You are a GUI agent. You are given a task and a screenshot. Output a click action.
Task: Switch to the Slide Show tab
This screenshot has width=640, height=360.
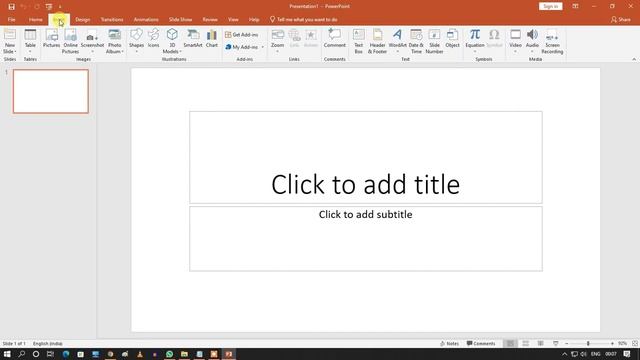coord(180,20)
